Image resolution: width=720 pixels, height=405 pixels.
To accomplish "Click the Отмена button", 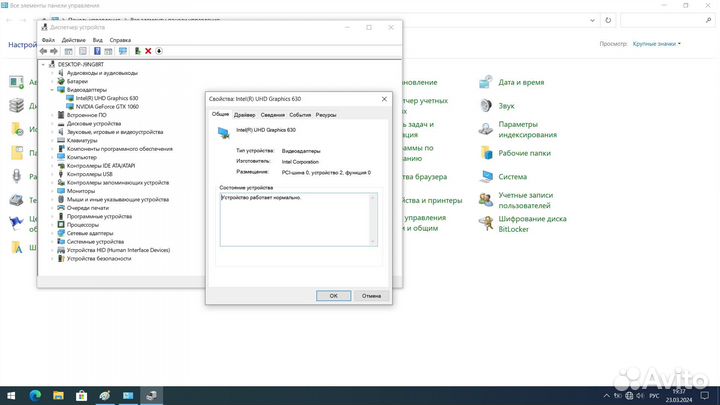I will [x=371, y=295].
